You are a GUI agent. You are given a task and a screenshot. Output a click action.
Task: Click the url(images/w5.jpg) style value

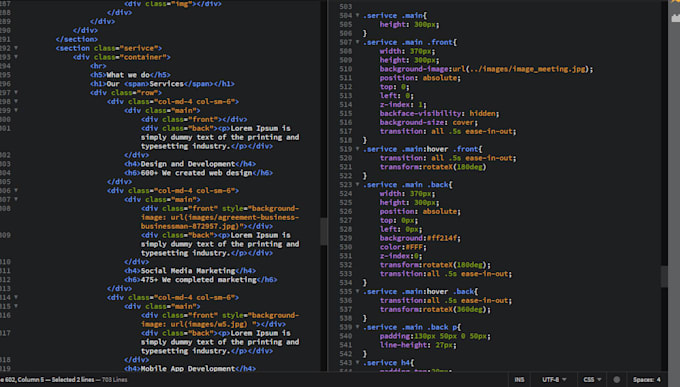click(209, 324)
